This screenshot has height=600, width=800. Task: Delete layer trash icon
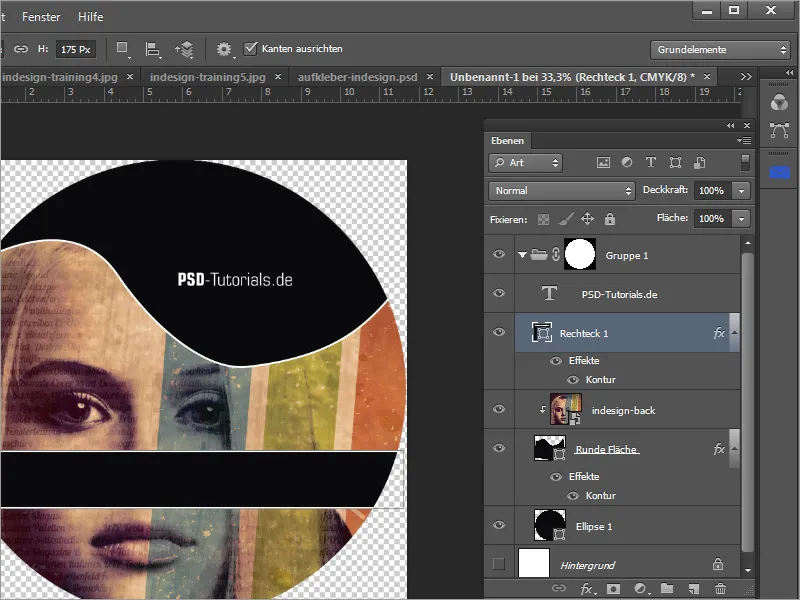(x=720, y=589)
